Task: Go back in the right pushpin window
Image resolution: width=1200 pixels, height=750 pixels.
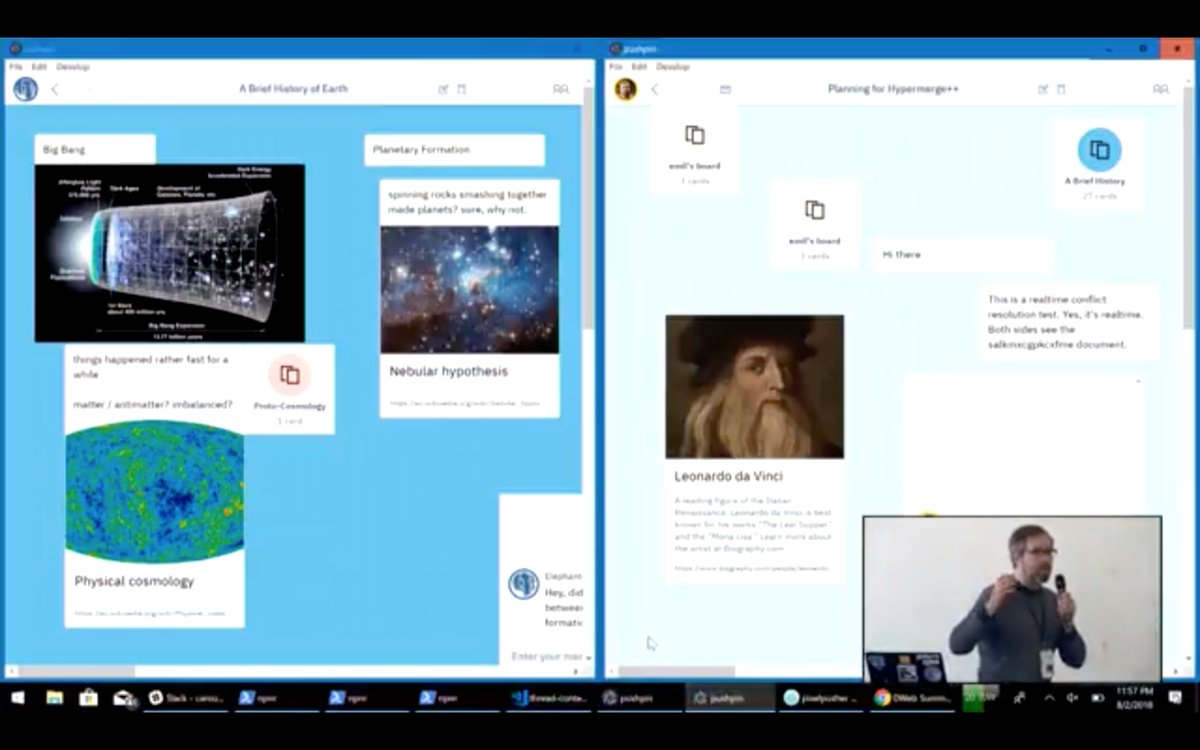Action: coord(655,89)
